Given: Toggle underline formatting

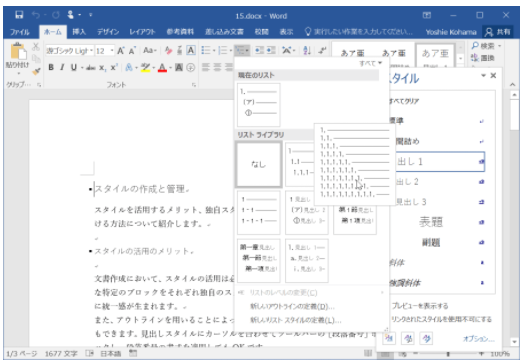Looking at the screenshot, I should 73,67.
